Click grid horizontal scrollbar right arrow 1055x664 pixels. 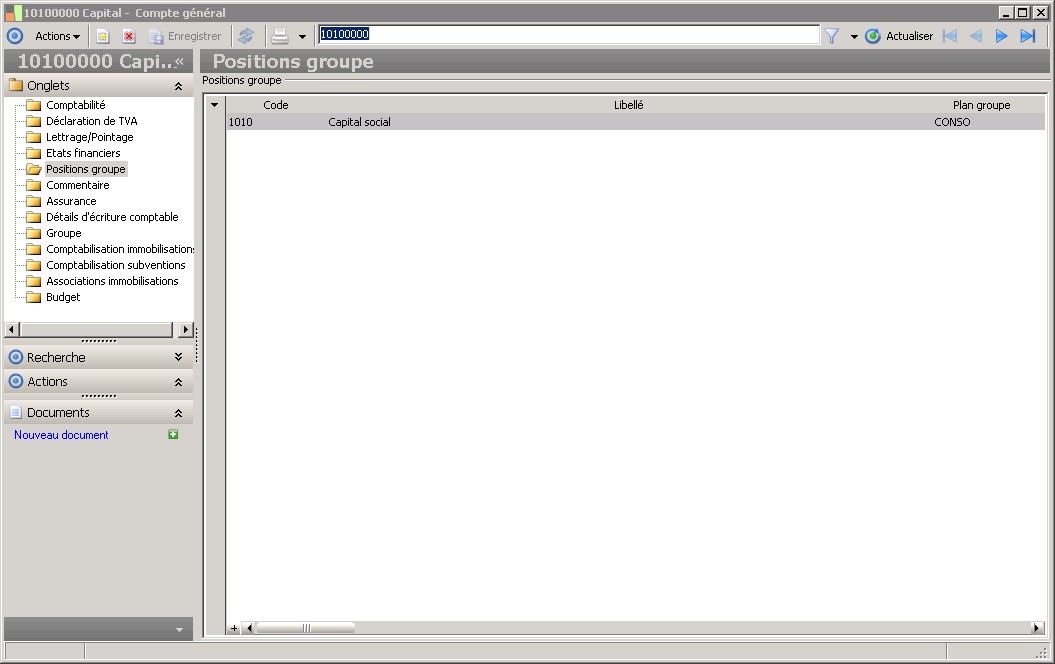(x=1037, y=628)
